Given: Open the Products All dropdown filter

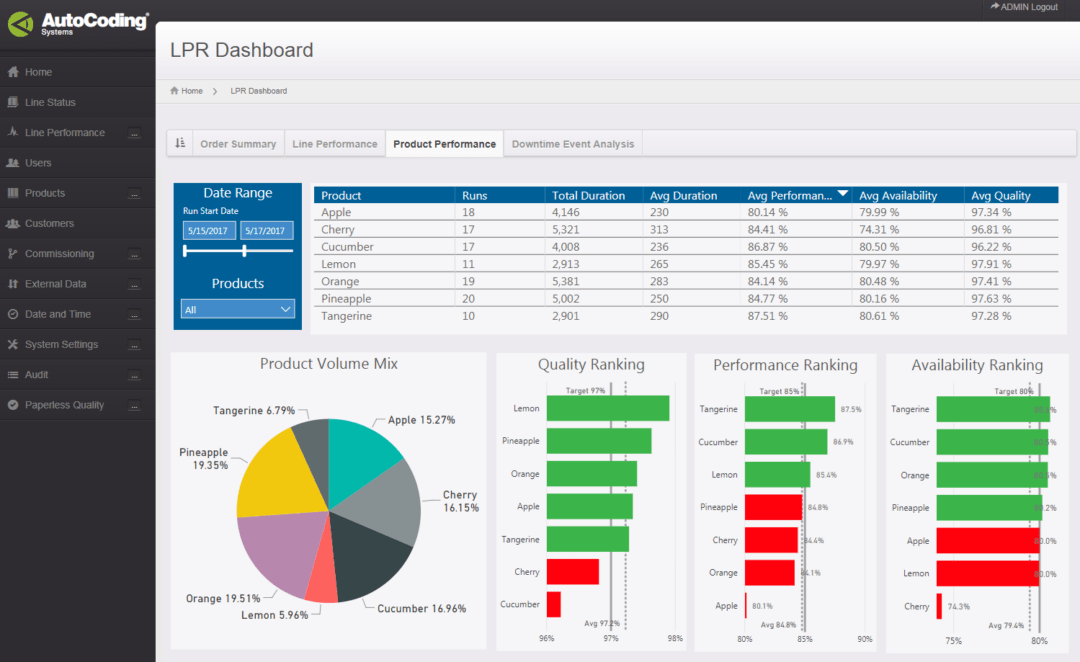Looking at the screenshot, I should (x=238, y=309).
